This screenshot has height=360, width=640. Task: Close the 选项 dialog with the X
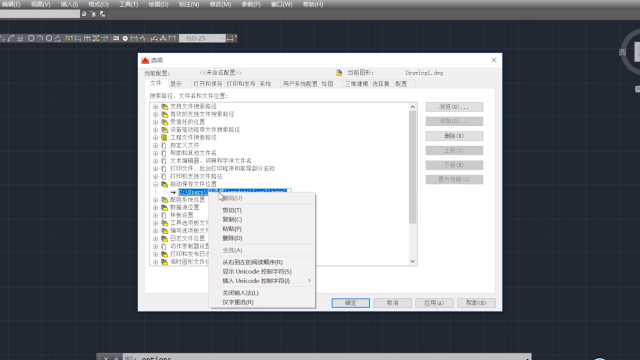click(x=494, y=60)
